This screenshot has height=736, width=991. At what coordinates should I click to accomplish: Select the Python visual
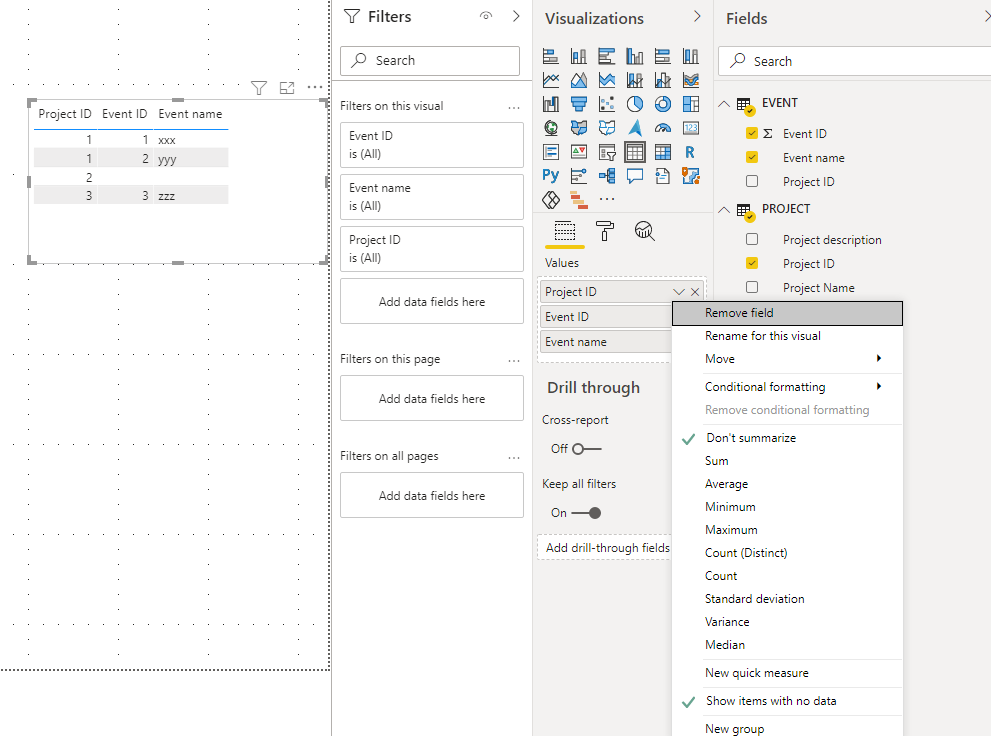550,175
